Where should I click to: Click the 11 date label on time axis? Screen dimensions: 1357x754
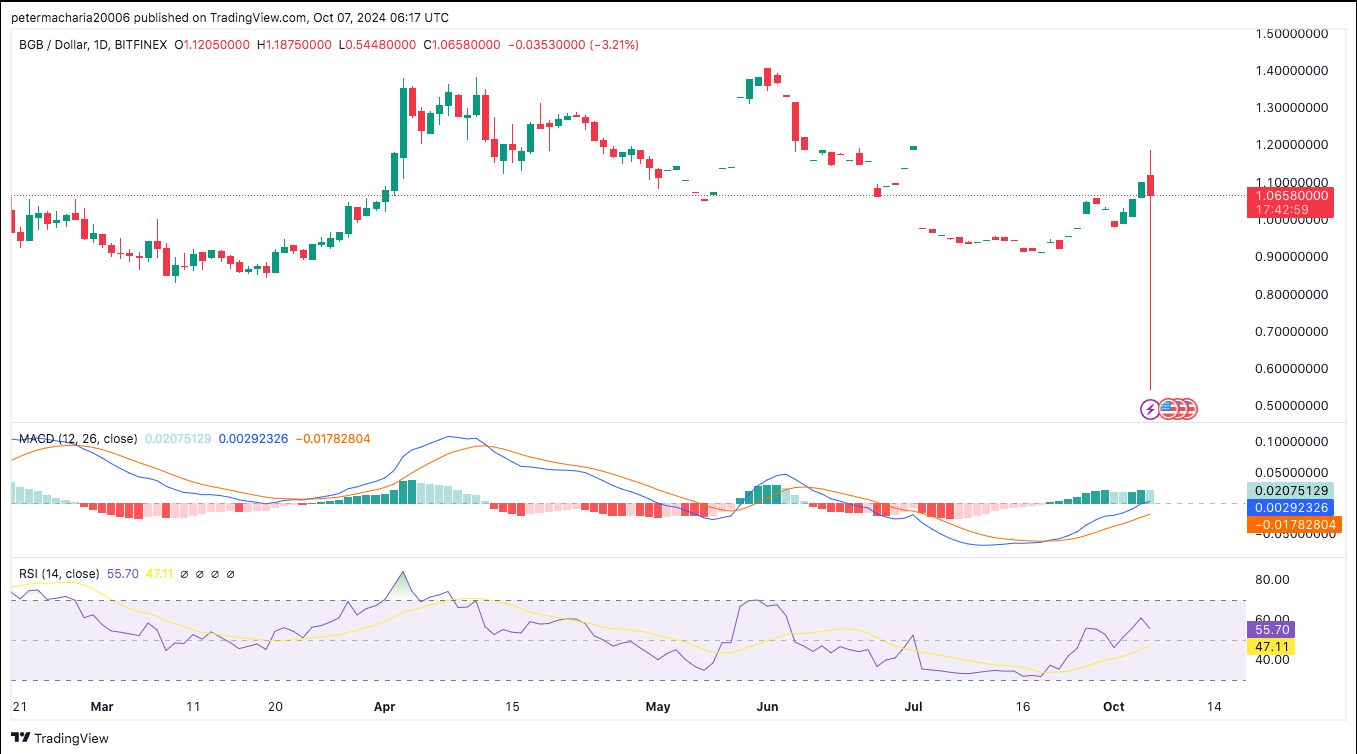(192, 706)
